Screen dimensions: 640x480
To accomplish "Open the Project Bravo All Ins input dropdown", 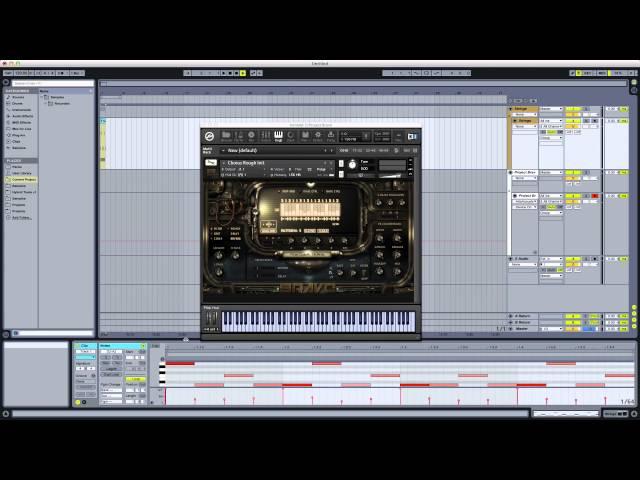I will point(551,196).
